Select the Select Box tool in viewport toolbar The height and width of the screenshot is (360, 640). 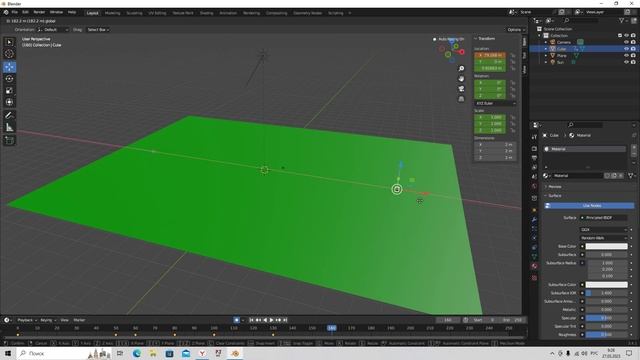(x=9, y=42)
